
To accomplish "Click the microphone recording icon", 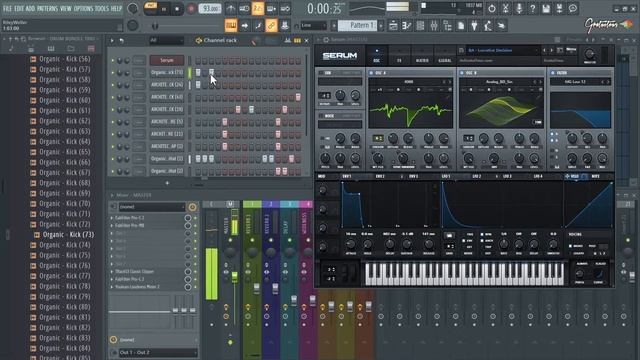I will (519, 9).
